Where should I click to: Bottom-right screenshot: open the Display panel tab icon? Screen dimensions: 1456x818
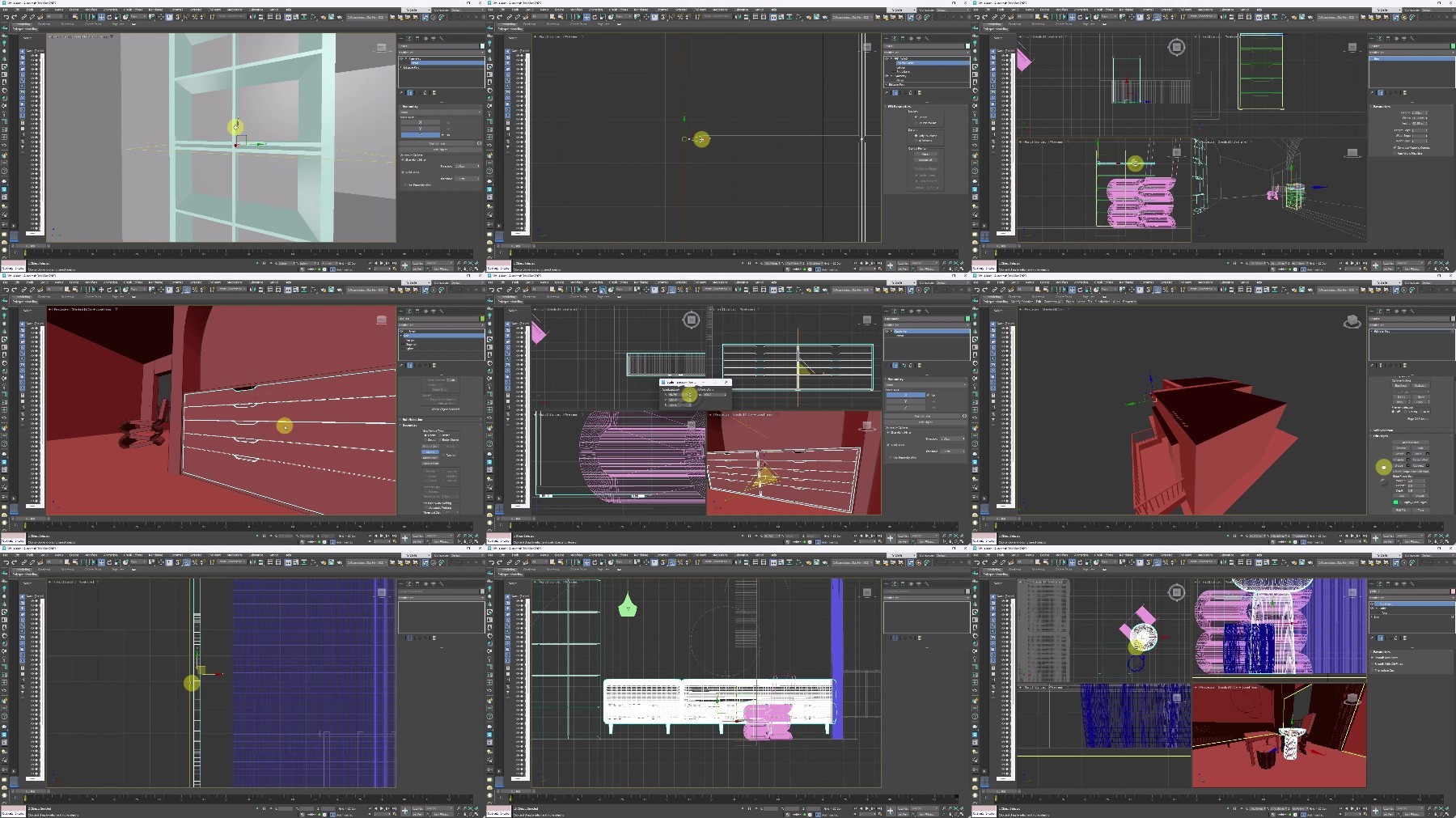[1404, 584]
